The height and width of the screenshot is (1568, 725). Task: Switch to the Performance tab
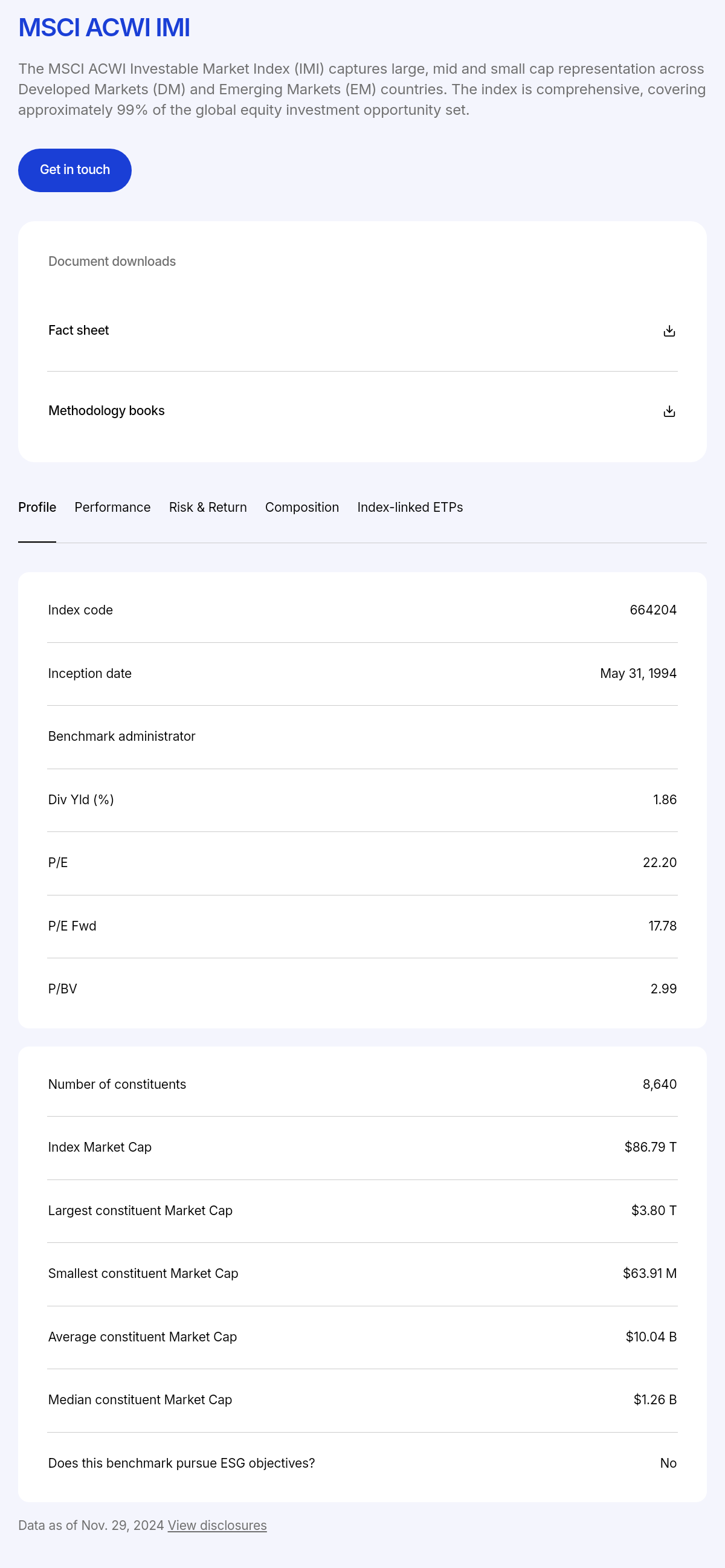click(x=112, y=508)
